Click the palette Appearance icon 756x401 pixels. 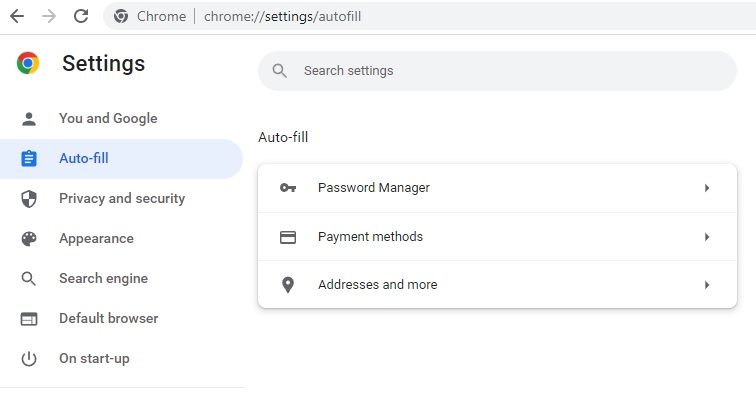(x=29, y=238)
